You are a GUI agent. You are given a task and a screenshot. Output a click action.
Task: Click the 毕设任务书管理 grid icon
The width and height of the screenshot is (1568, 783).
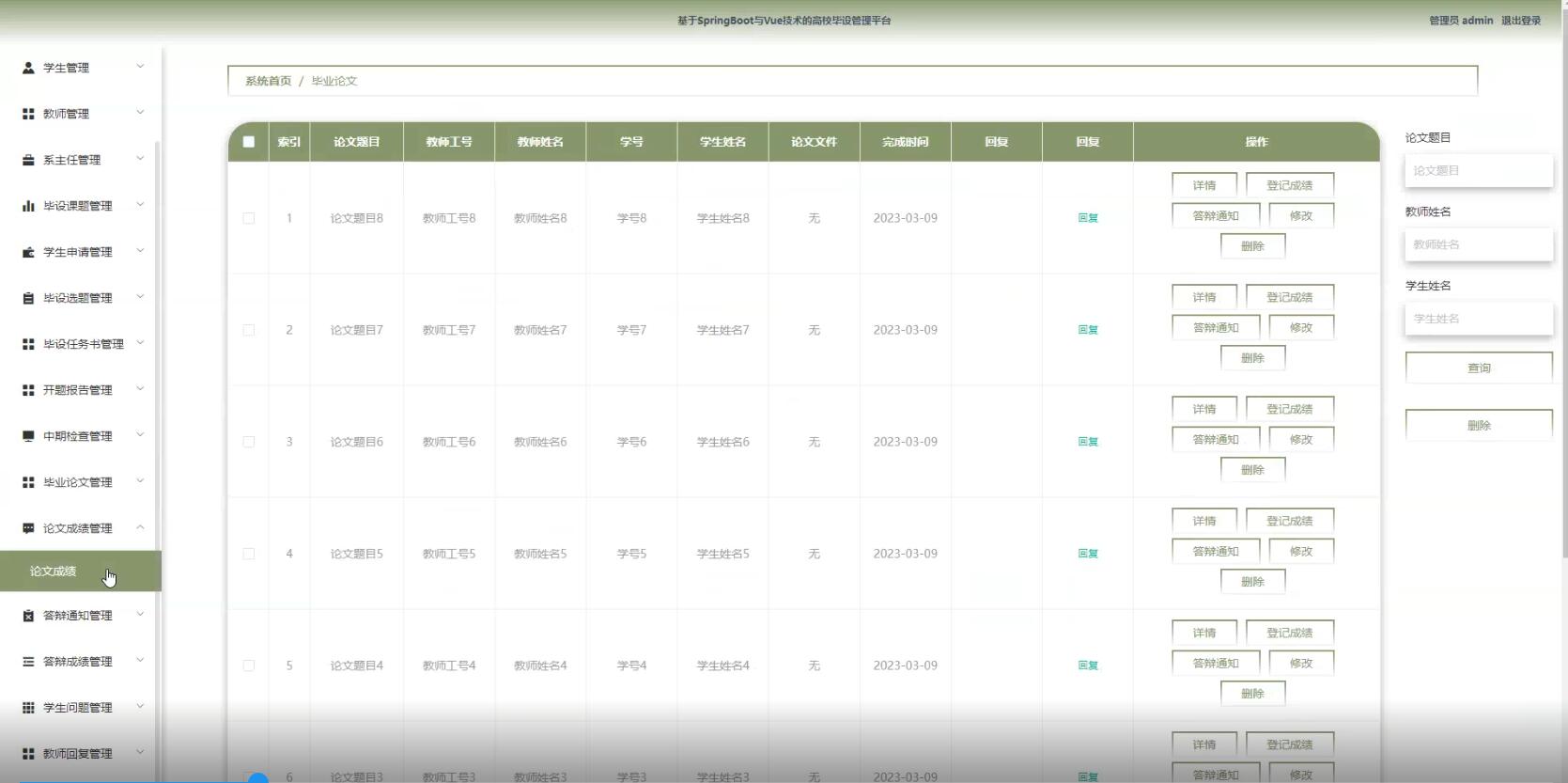pyautogui.click(x=28, y=344)
